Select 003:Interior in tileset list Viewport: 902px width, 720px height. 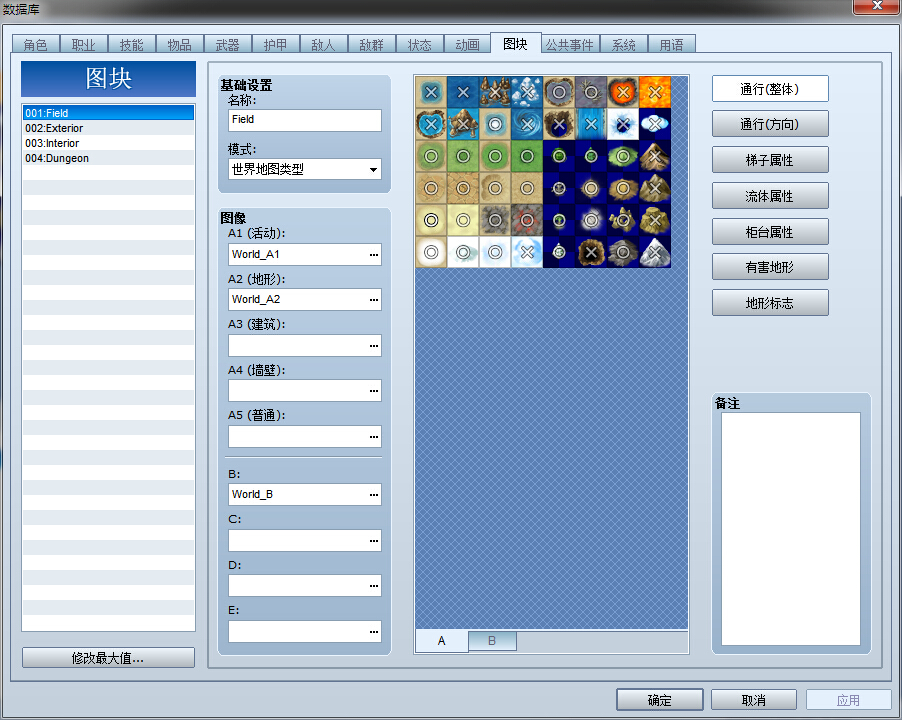pyautogui.click(x=108, y=143)
